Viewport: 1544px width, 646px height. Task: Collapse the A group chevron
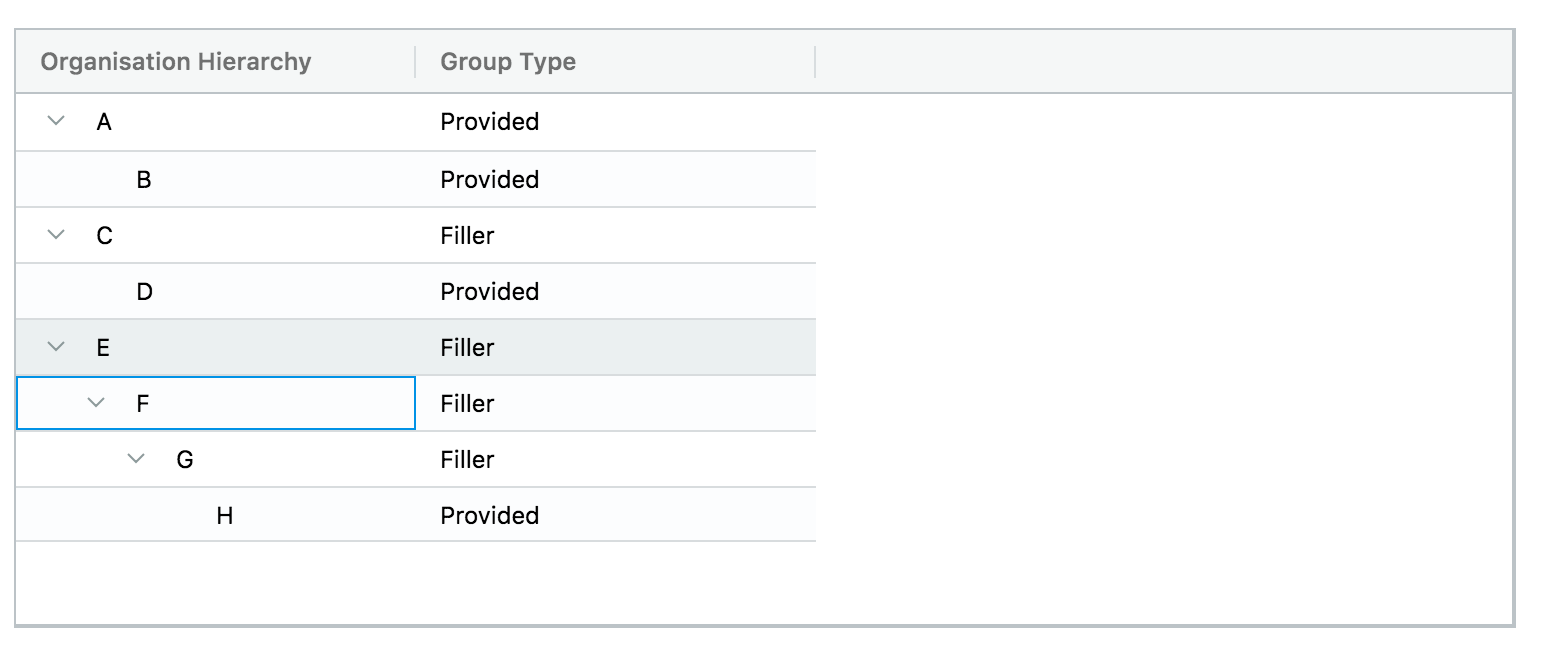click(x=56, y=122)
